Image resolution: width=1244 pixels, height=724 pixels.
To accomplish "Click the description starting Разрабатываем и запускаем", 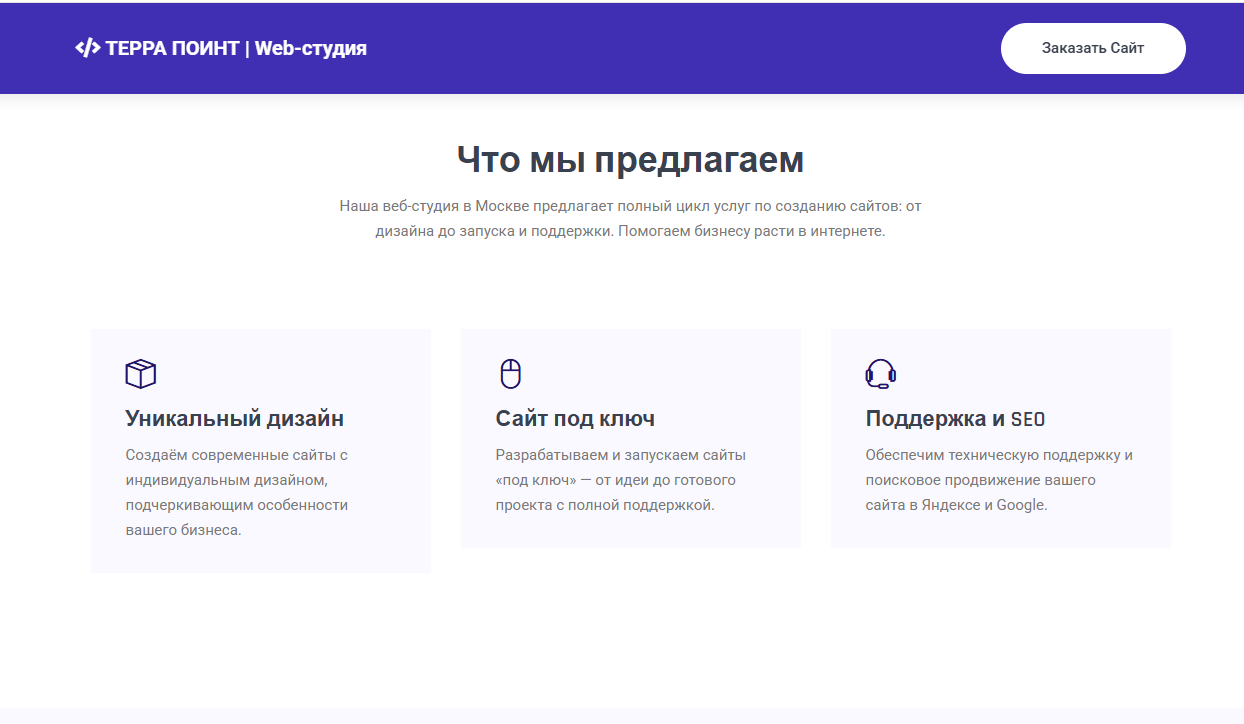I will pos(621,480).
